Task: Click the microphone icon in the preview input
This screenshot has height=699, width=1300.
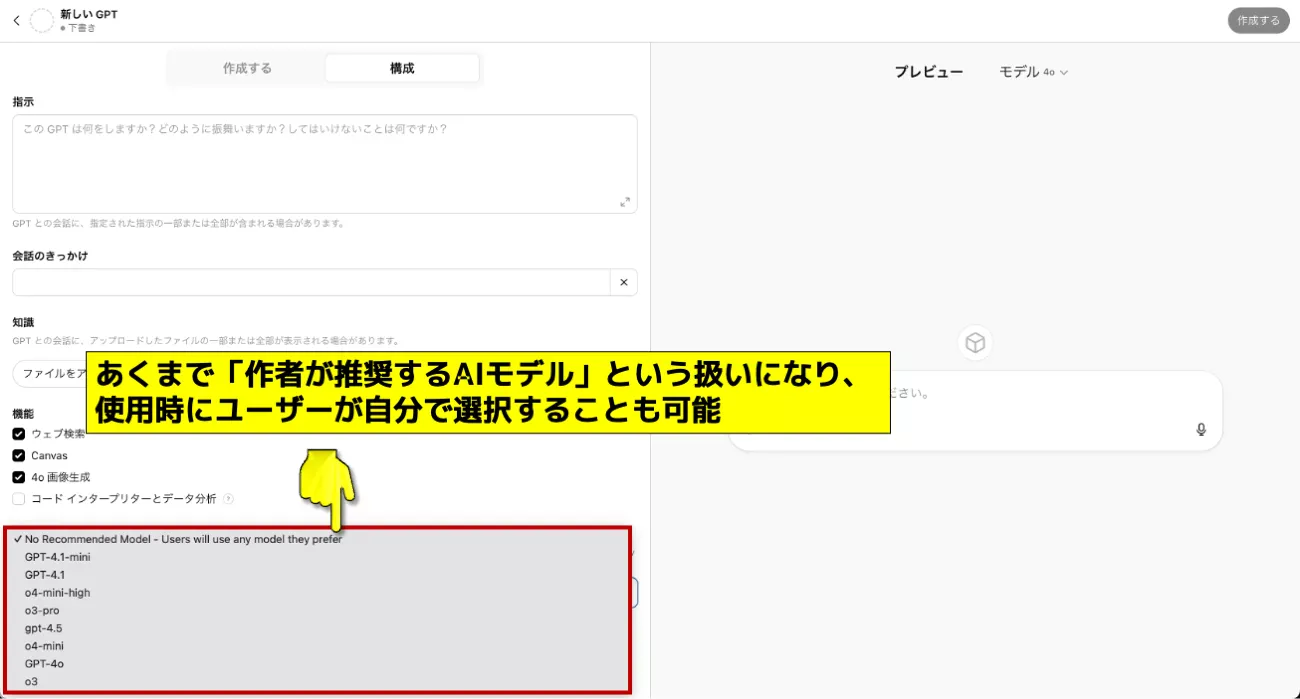Action: [1201, 430]
